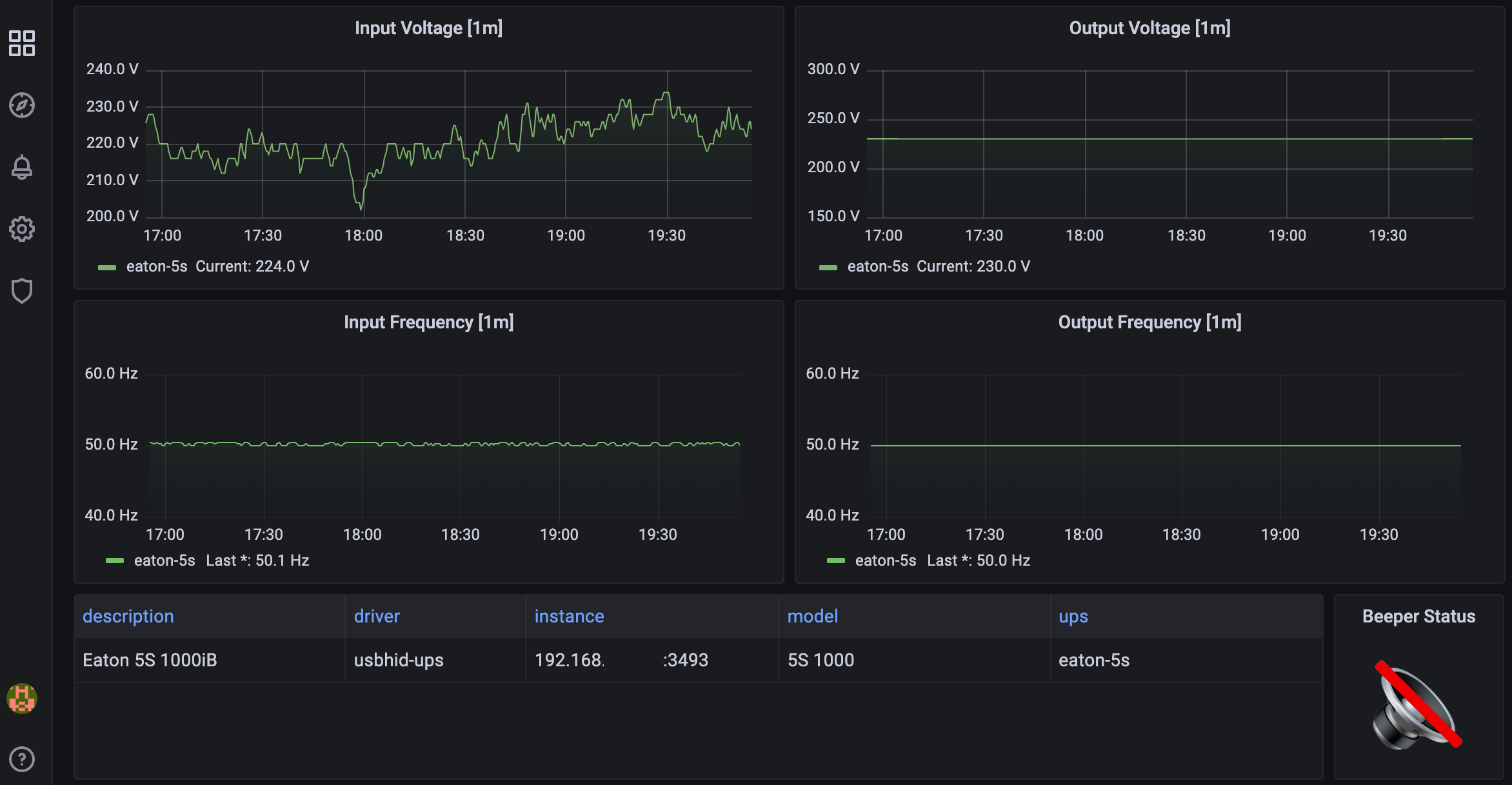Open the Alerting bell icon
Screen dimensions: 1512x785
tap(22, 167)
